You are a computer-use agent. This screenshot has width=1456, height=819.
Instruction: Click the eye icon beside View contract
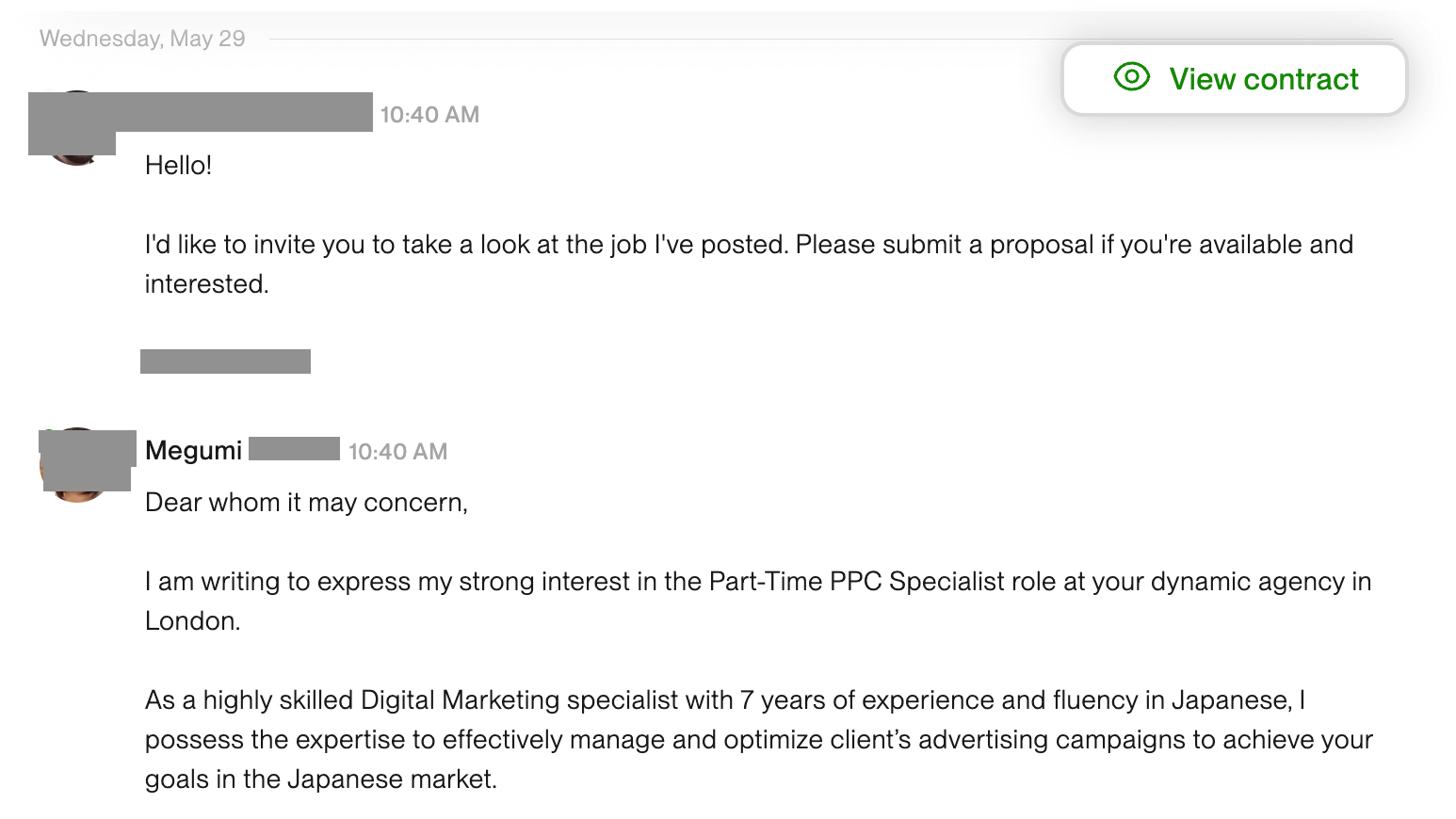click(1131, 77)
